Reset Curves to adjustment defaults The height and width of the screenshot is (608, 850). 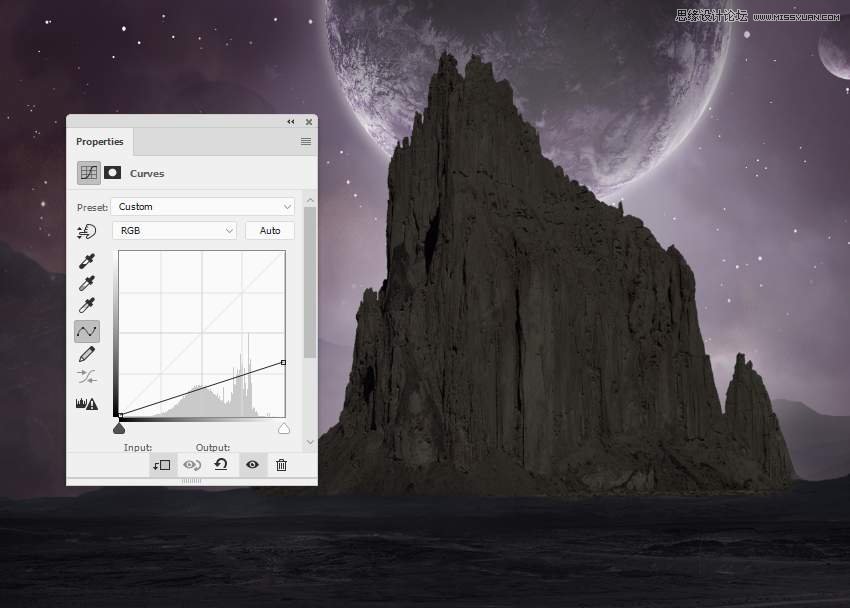pyautogui.click(x=221, y=464)
